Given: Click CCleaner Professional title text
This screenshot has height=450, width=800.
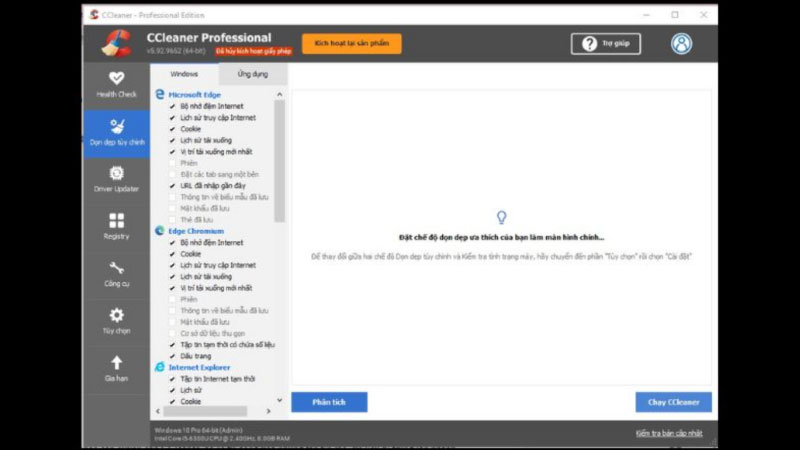Looking at the screenshot, I should coord(209,38).
